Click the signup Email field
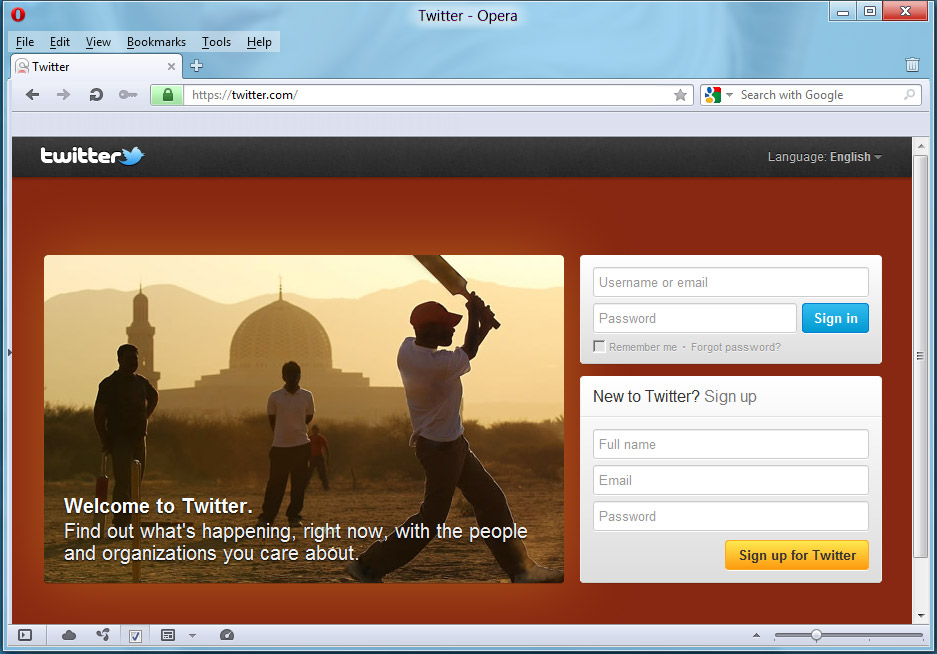937x654 pixels. coord(730,480)
